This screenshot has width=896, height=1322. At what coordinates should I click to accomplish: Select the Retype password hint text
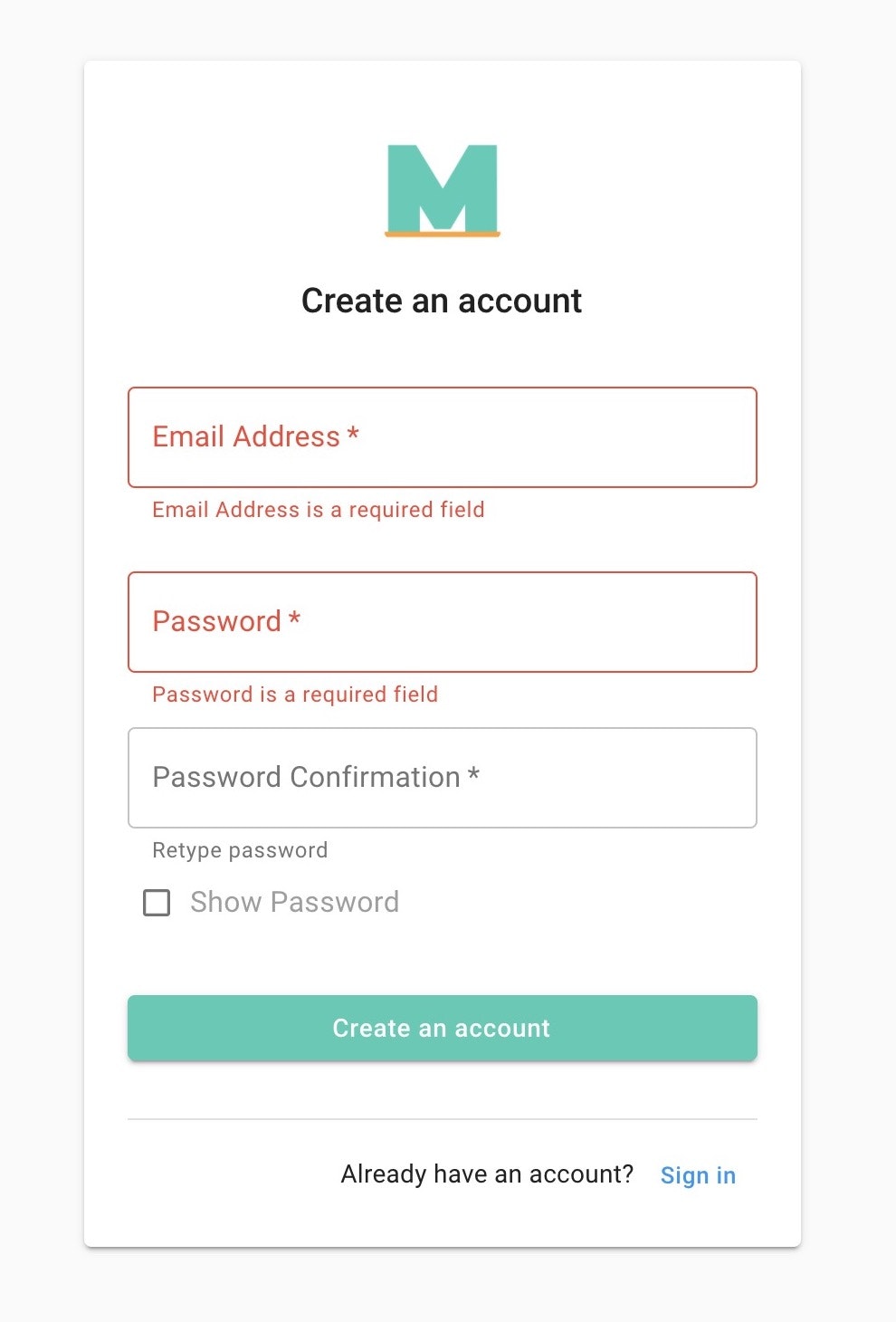pyautogui.click(x=239, y=849)
